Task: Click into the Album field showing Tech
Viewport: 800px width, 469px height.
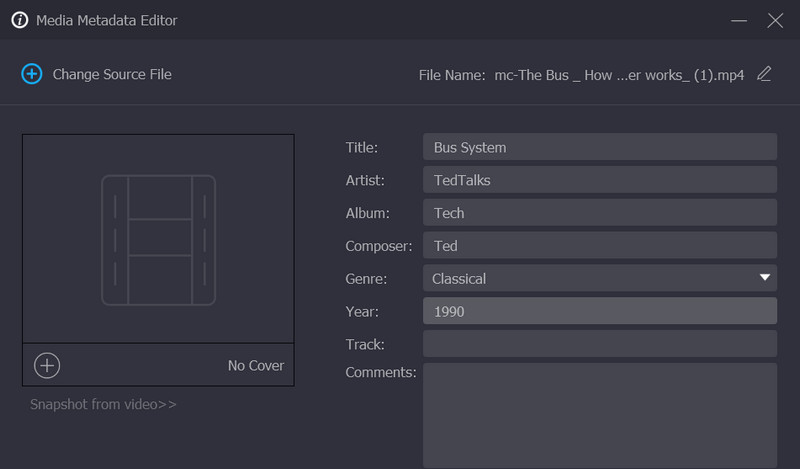Action: (x=599, y=213)
